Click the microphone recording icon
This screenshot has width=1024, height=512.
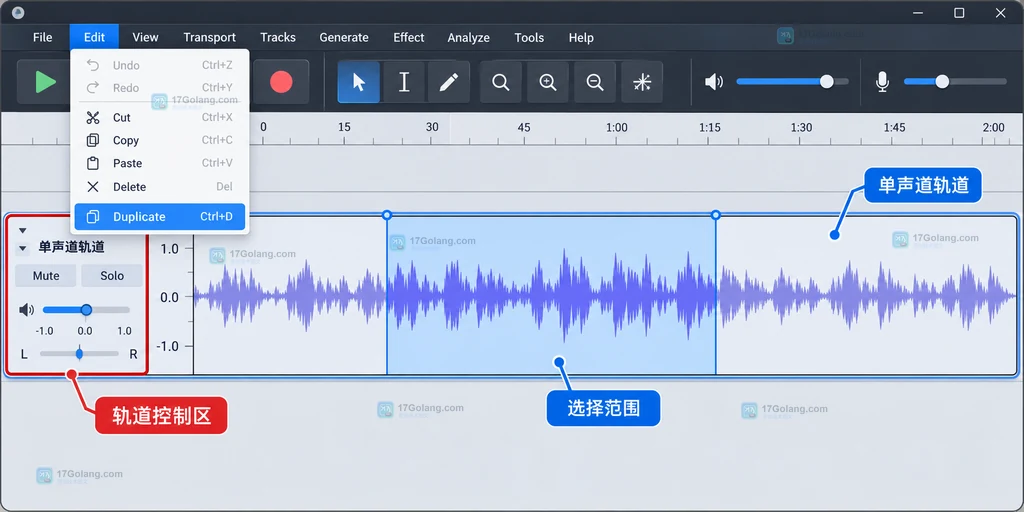click(882, 82)
